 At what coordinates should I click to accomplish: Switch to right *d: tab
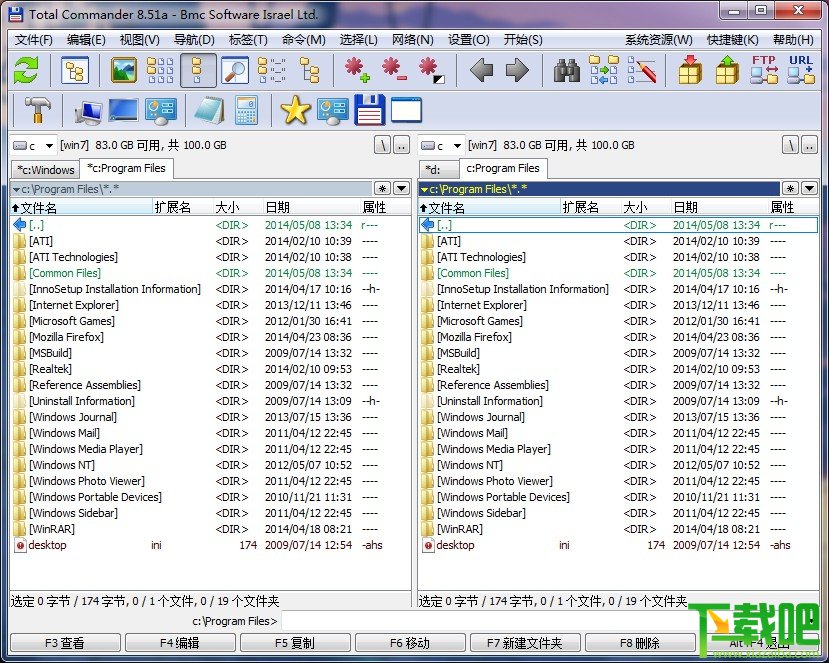438,170
